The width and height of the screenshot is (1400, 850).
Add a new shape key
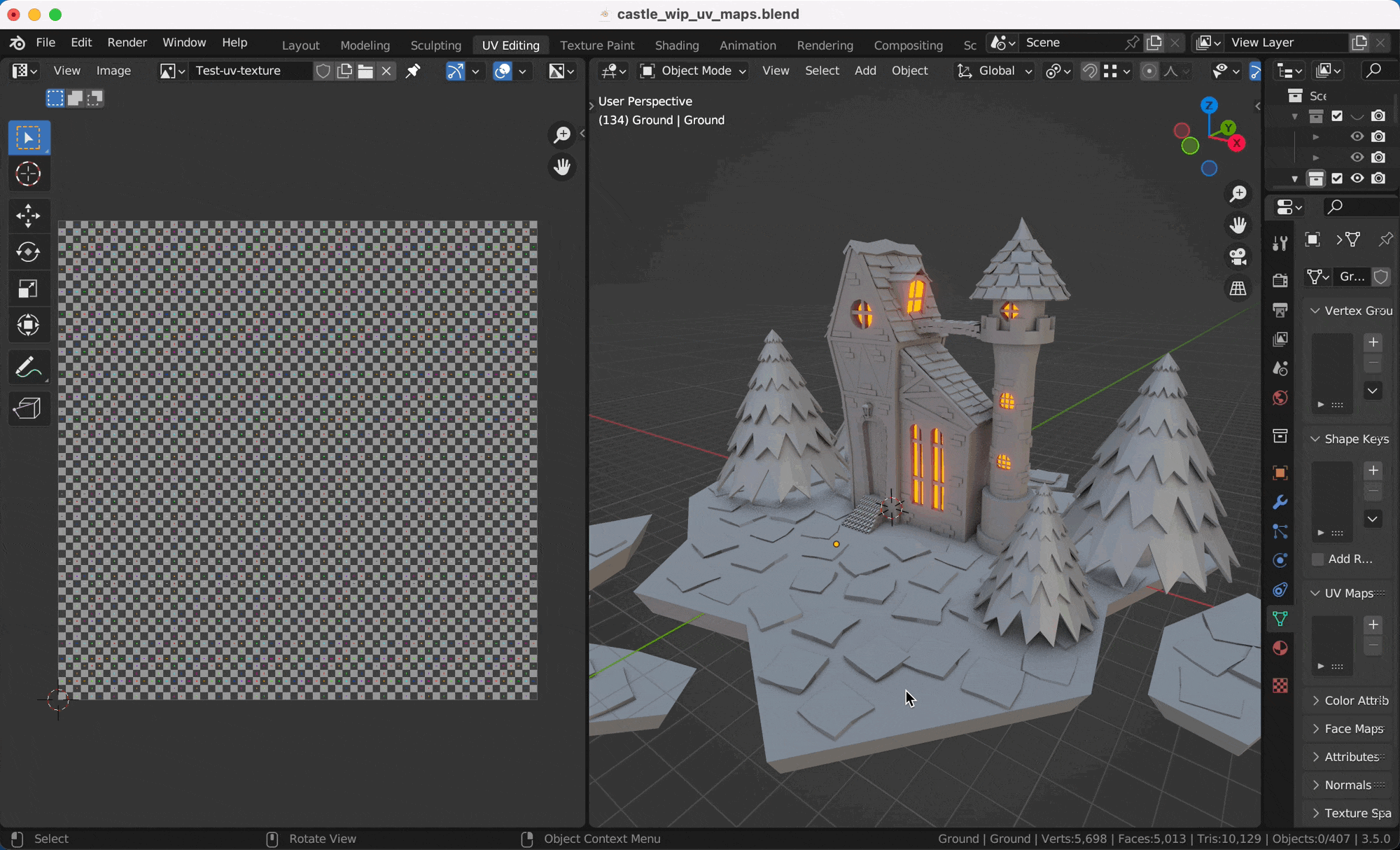(1373, 471)
